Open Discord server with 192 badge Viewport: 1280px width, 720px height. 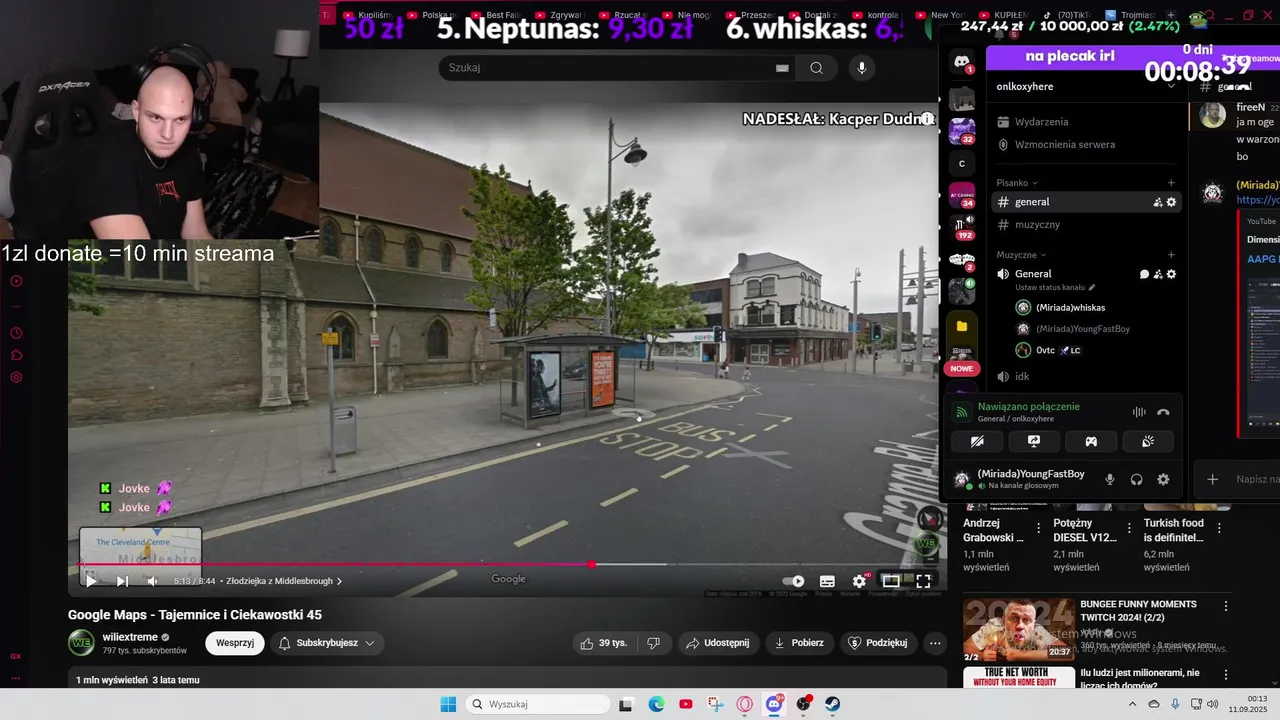[962, 227]
